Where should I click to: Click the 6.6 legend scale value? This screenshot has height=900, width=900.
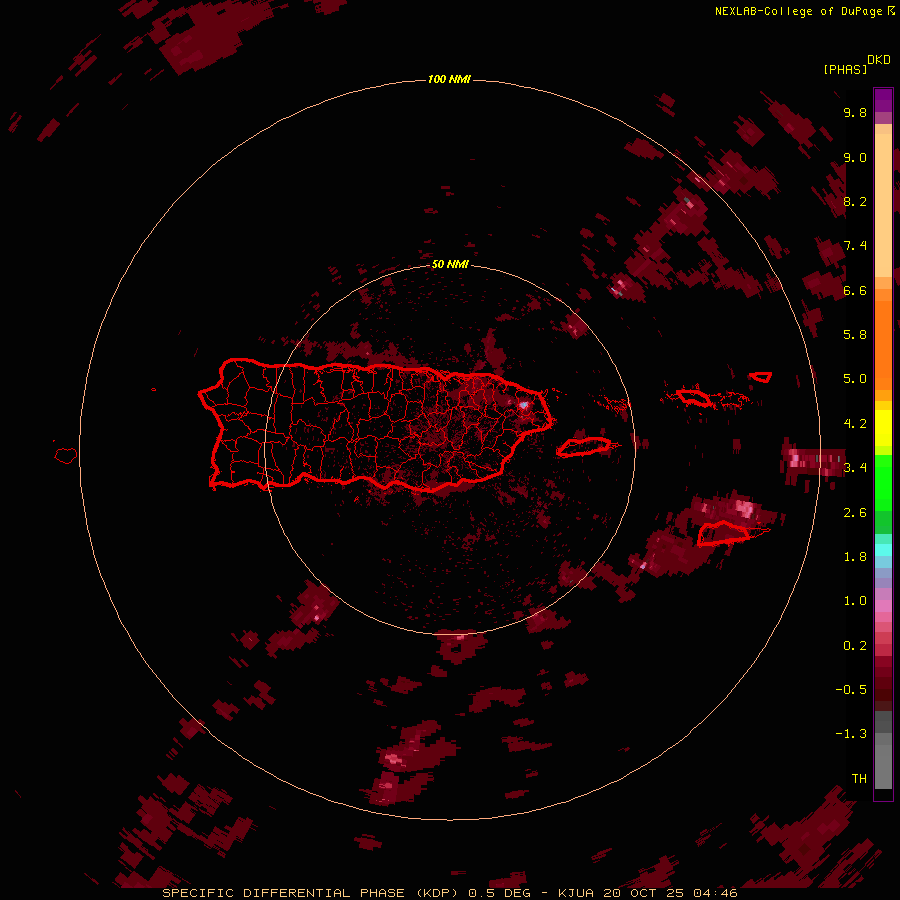click(855, 290)
